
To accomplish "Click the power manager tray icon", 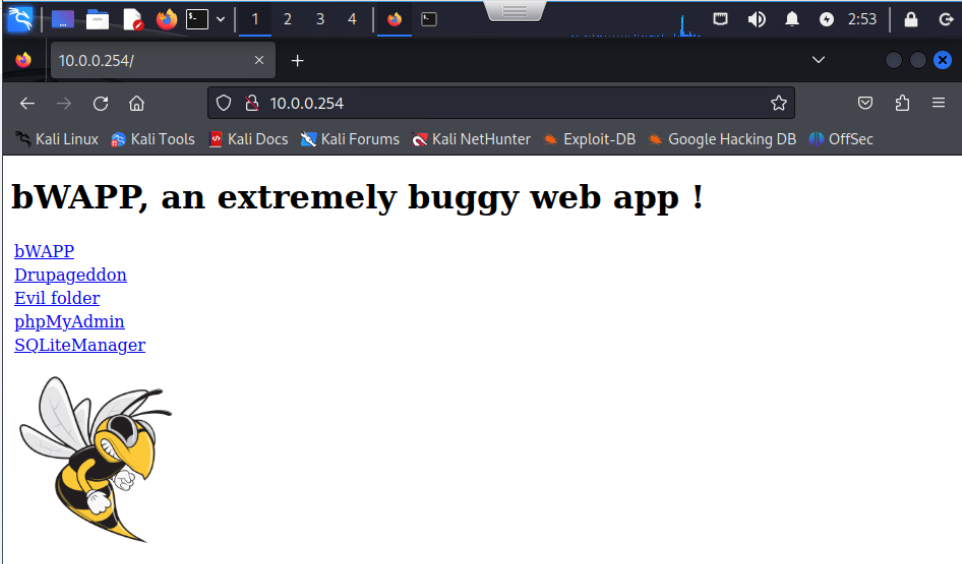I will pos(826,20).
